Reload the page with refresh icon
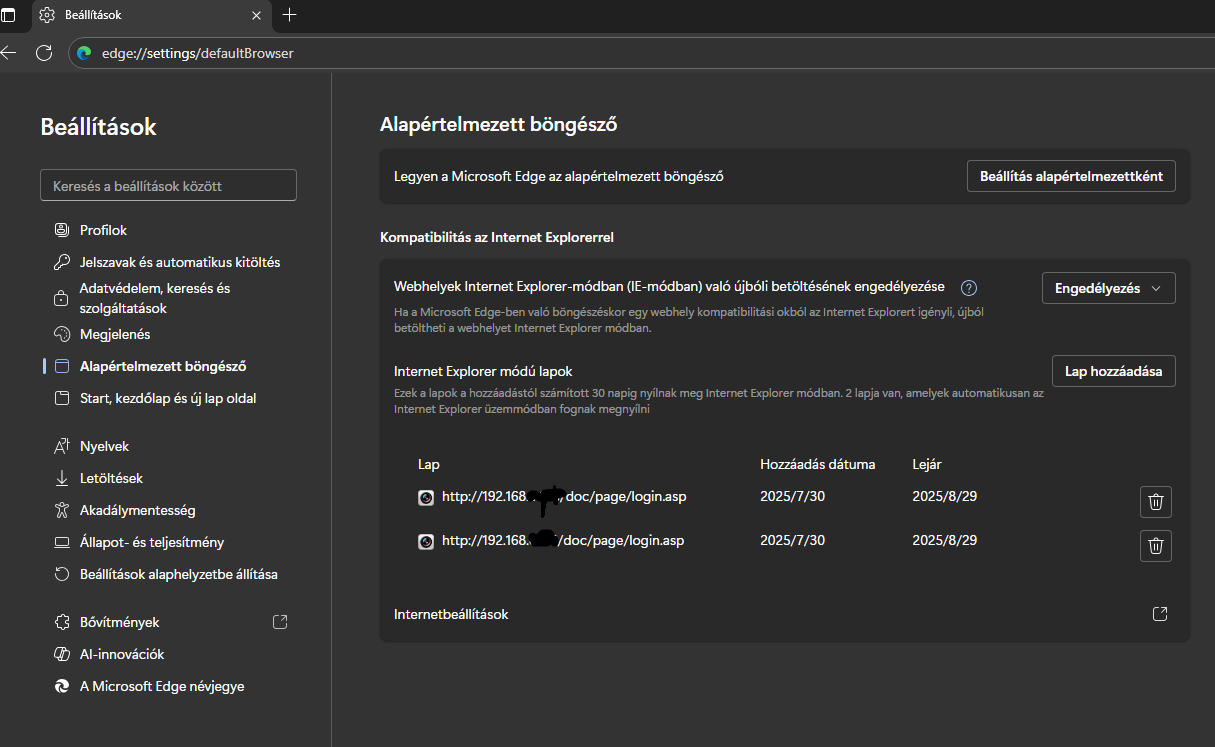Viewport: 1215px width, 747px height. point(44,53)
